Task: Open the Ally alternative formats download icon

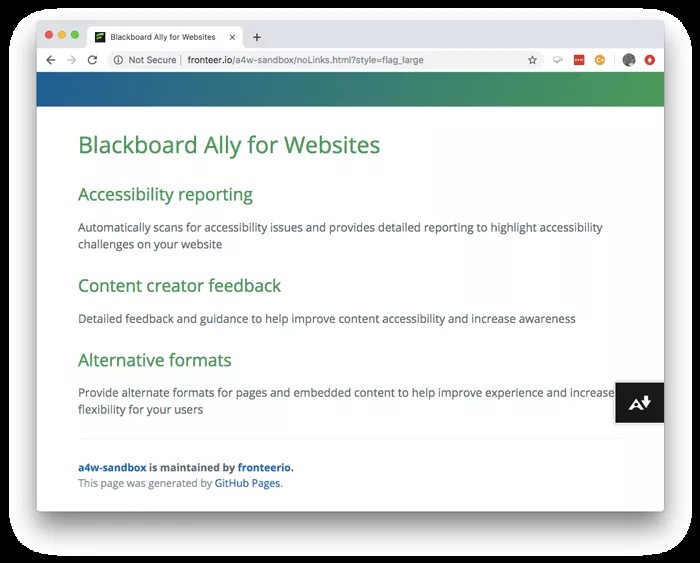Action: (640, 403)
